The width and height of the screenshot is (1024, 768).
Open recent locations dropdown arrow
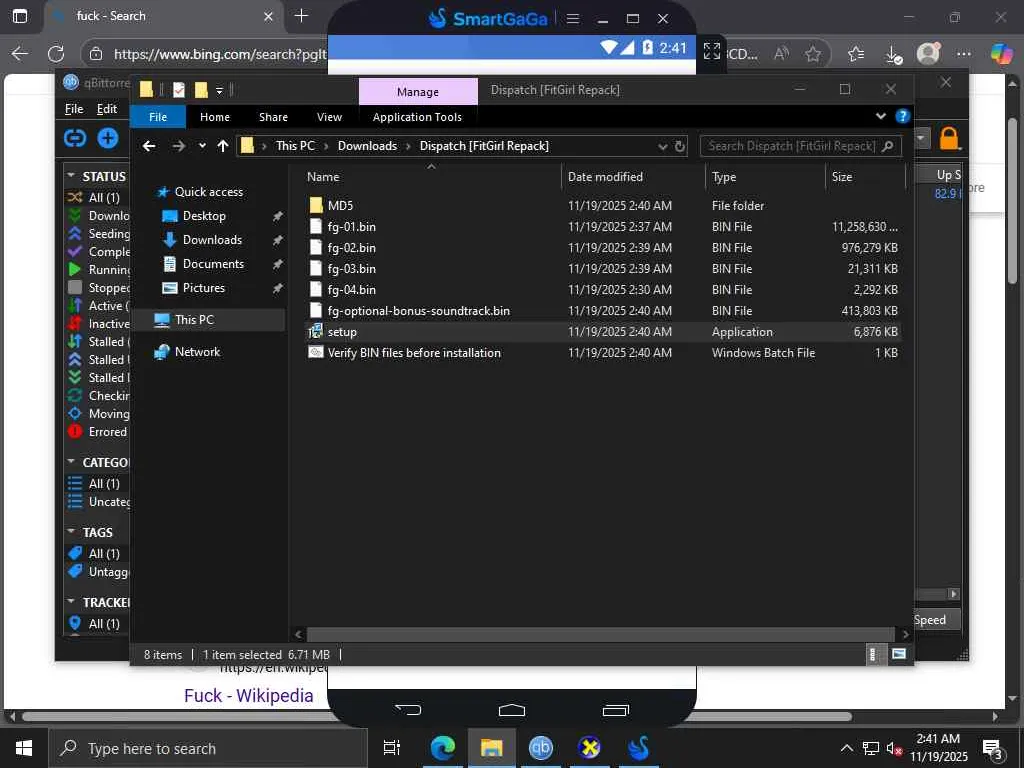pos(202,146)
